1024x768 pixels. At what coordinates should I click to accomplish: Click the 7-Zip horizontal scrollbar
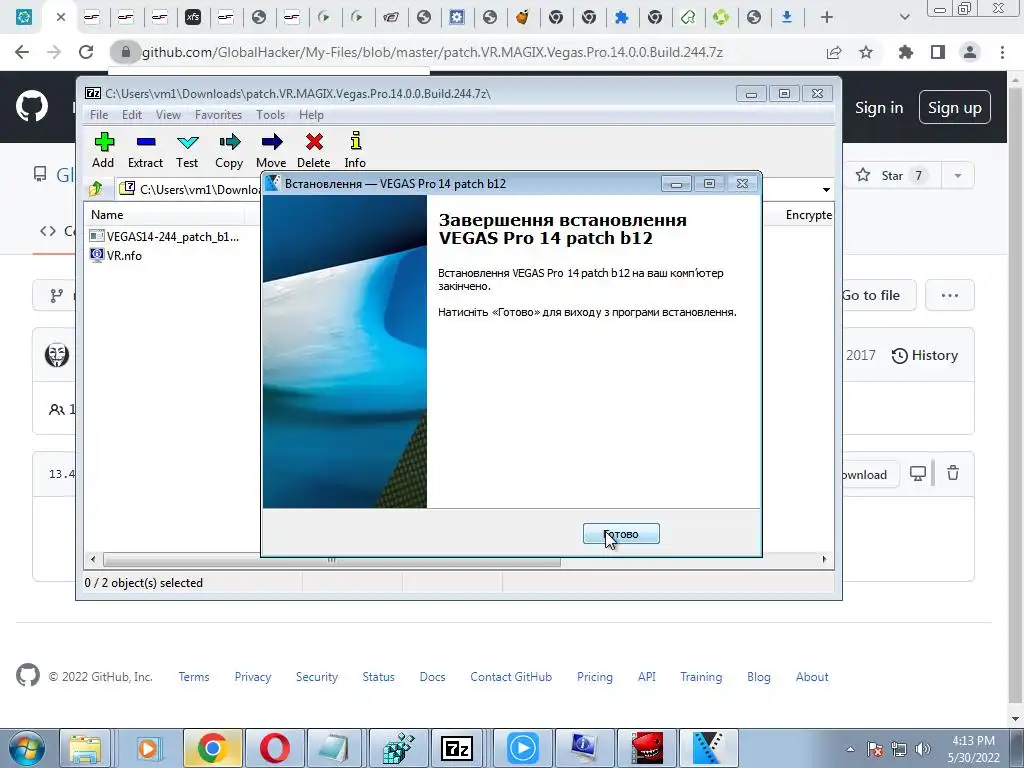(x=332, y=560)
